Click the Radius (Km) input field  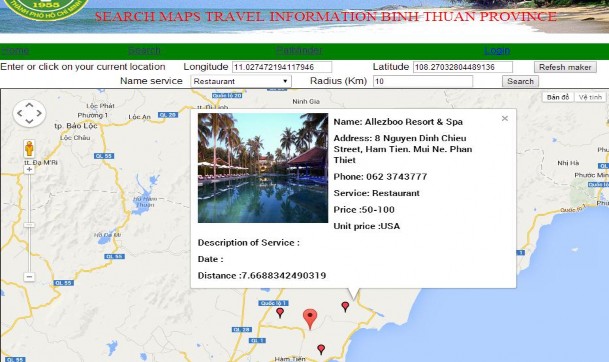423,81
